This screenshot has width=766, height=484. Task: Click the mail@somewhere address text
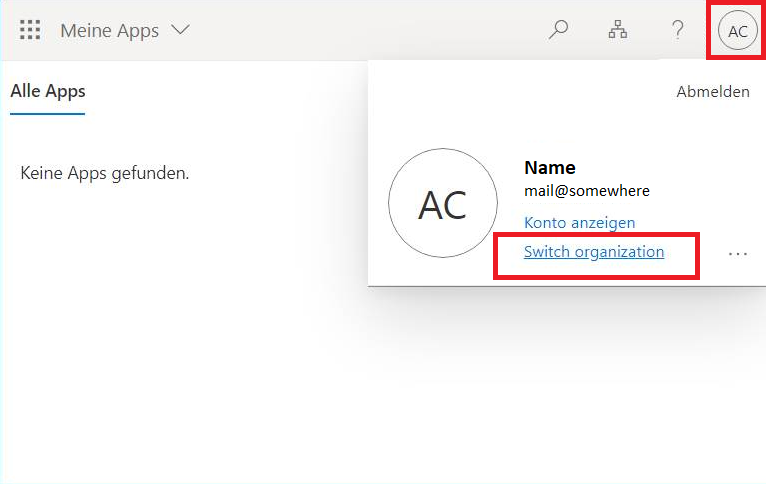pos(587,190)
